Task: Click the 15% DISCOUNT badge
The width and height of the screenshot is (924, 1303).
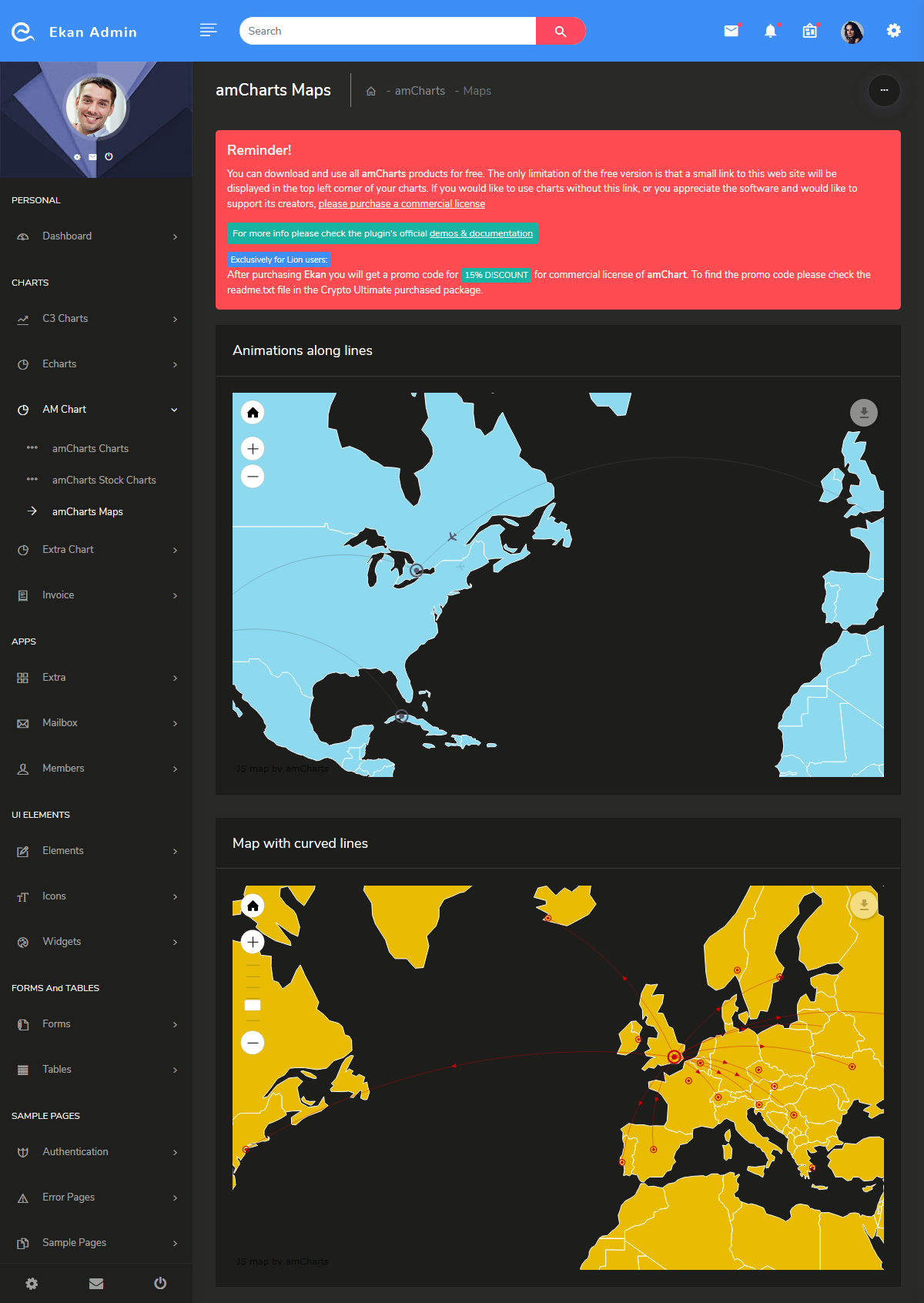Action: point(497,275)
